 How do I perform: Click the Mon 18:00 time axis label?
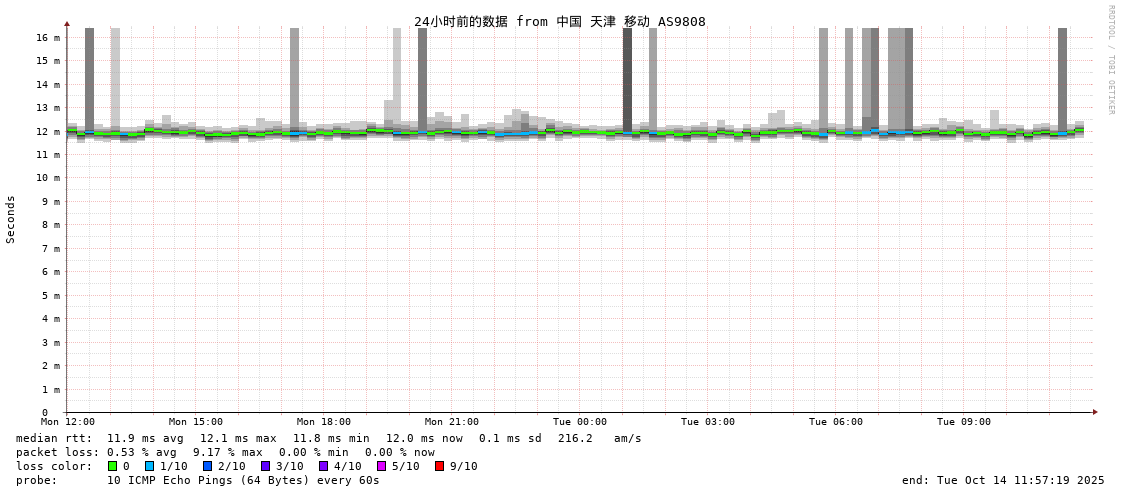point(324,422)
